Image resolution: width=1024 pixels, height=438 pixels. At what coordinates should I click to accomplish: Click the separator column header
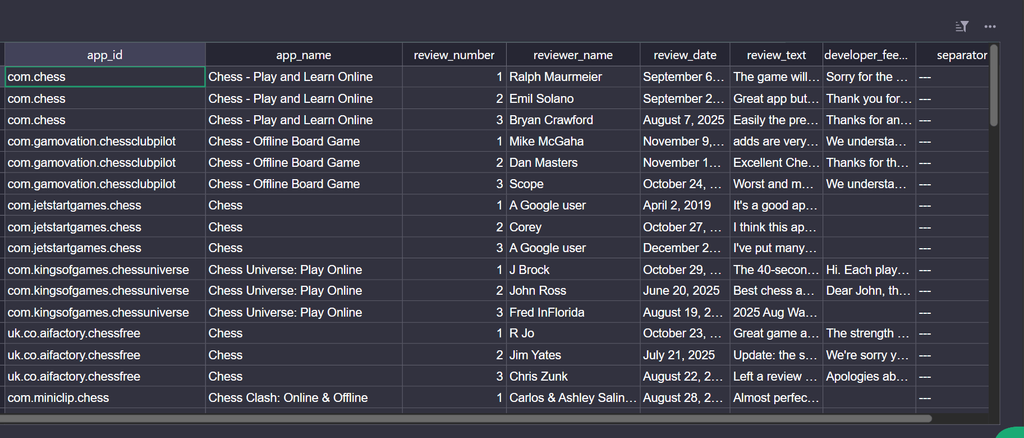click(953, 55)
